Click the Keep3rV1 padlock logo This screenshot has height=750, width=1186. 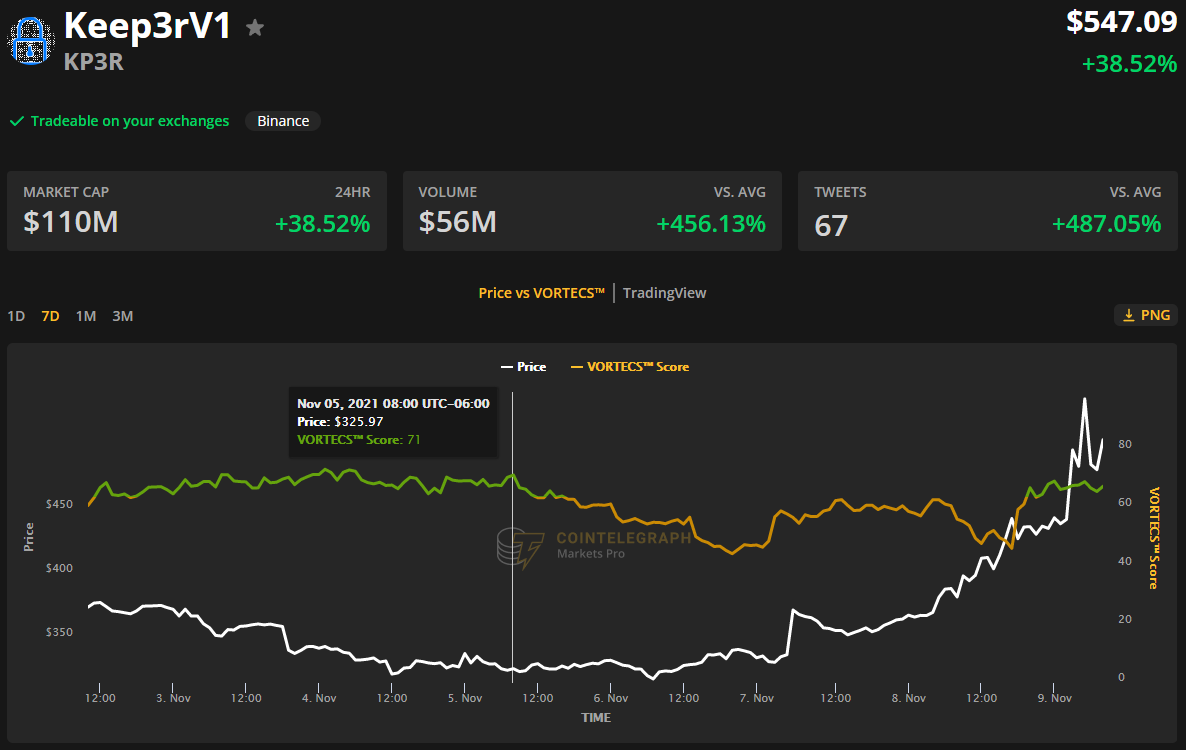(31, 41)
